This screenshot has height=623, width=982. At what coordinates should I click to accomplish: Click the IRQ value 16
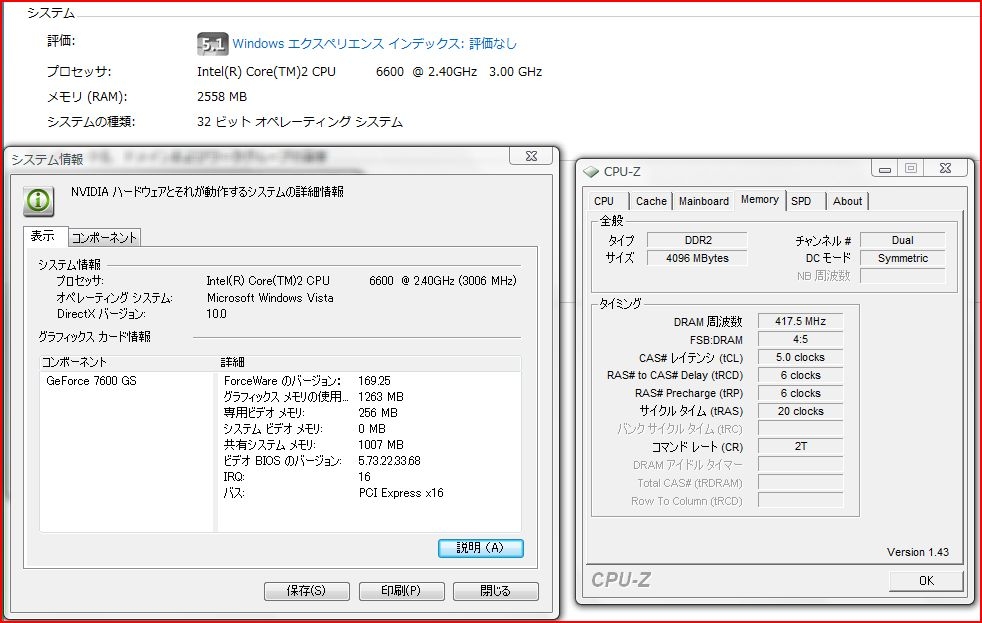tap(364, 477)
